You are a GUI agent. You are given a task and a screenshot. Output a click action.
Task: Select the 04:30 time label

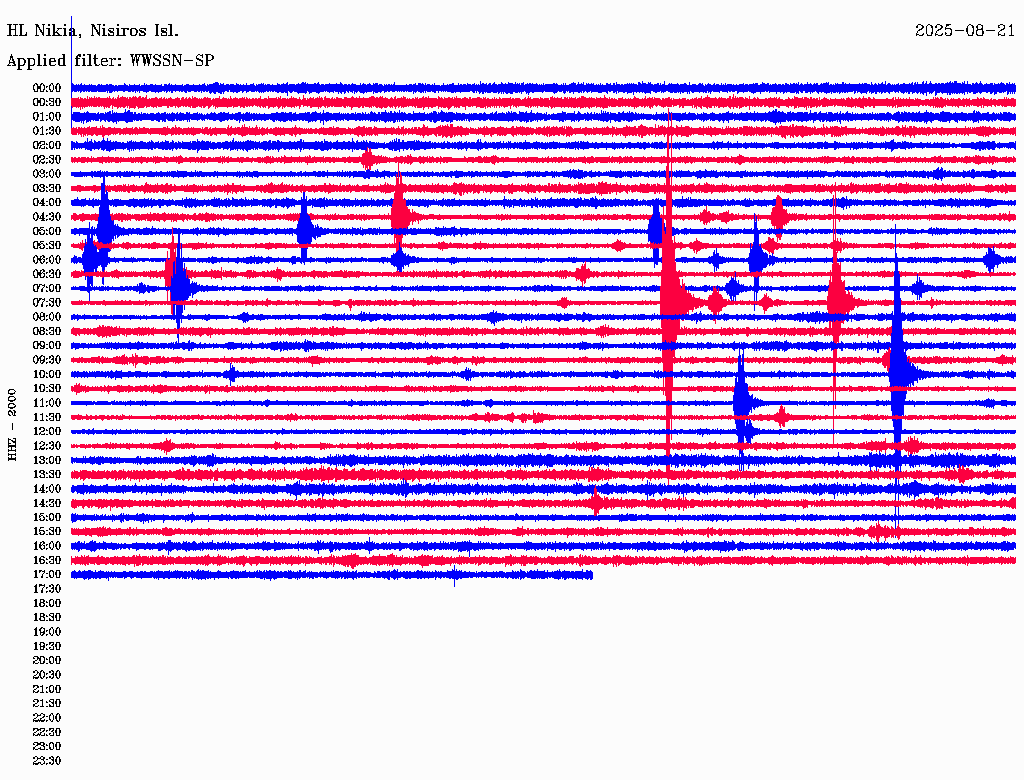[x=47, y=217]
